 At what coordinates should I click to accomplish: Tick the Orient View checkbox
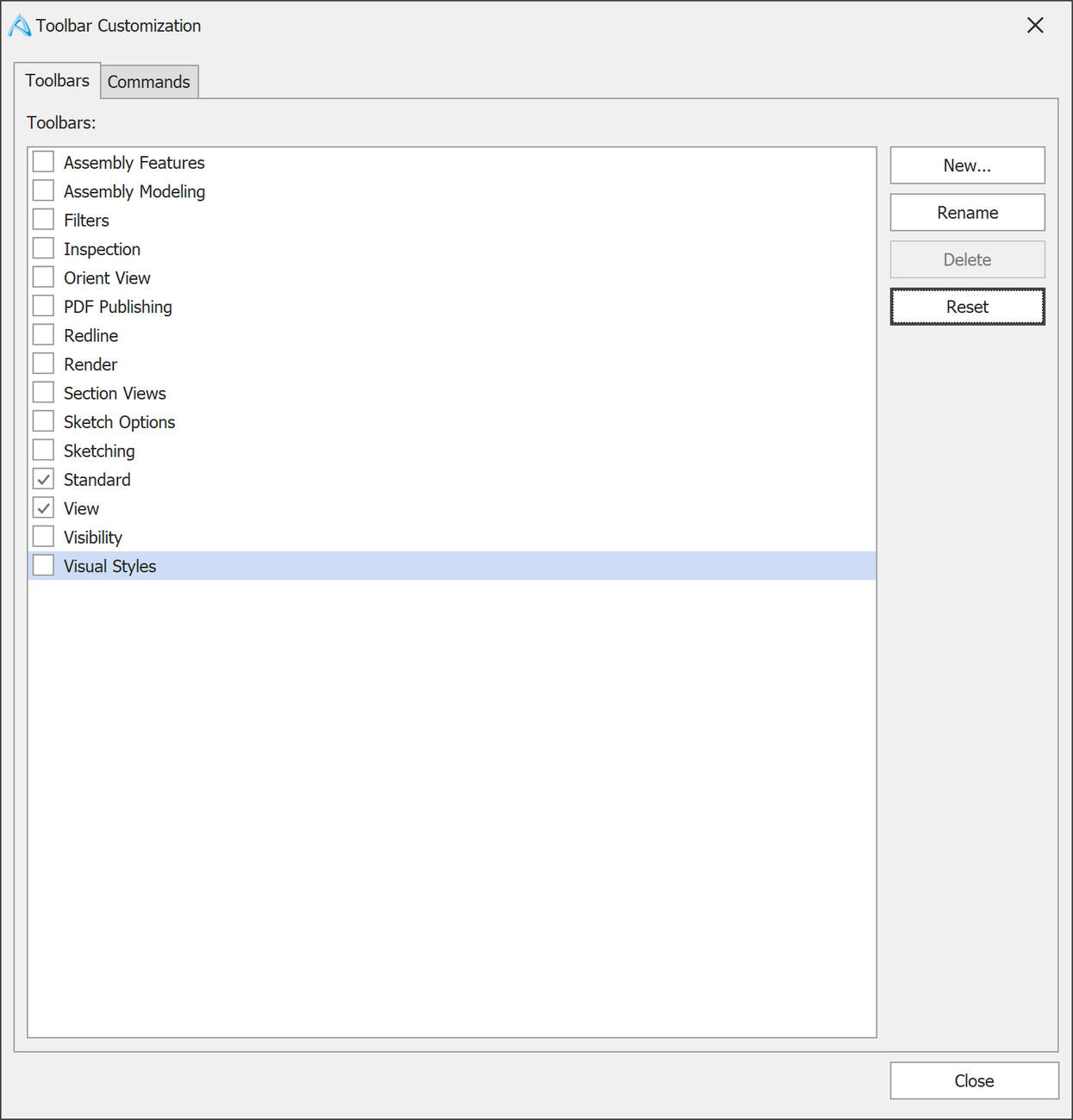43,277
